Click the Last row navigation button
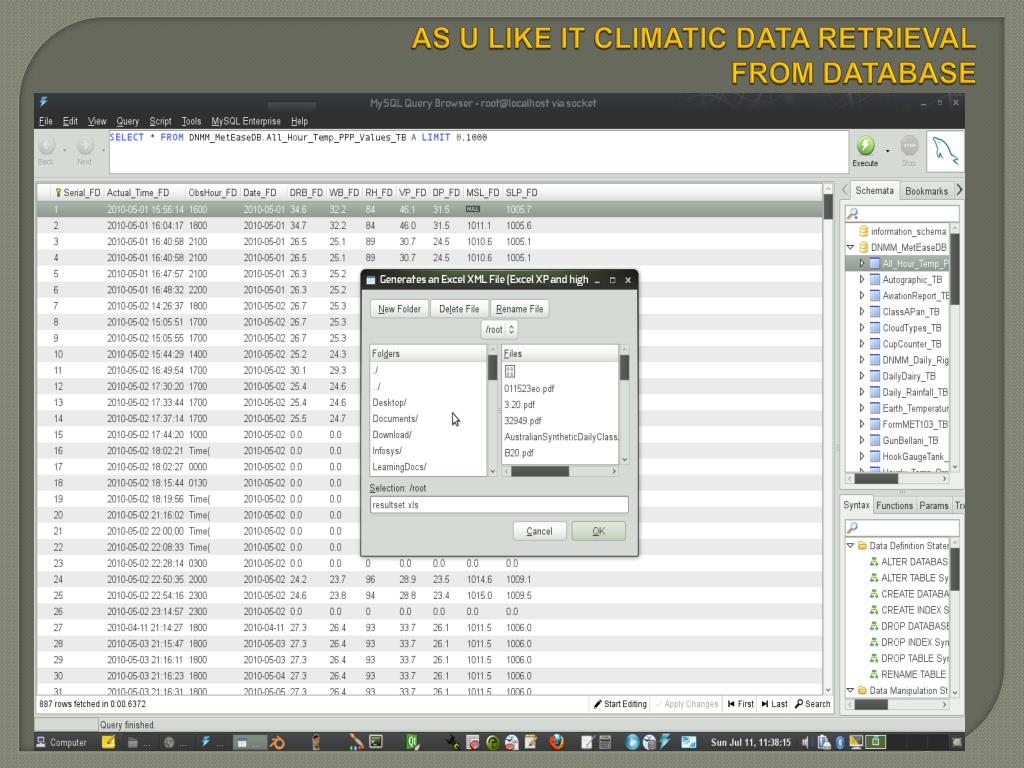The height and width of the screenshot is (768, 1024). pos(774,704)
